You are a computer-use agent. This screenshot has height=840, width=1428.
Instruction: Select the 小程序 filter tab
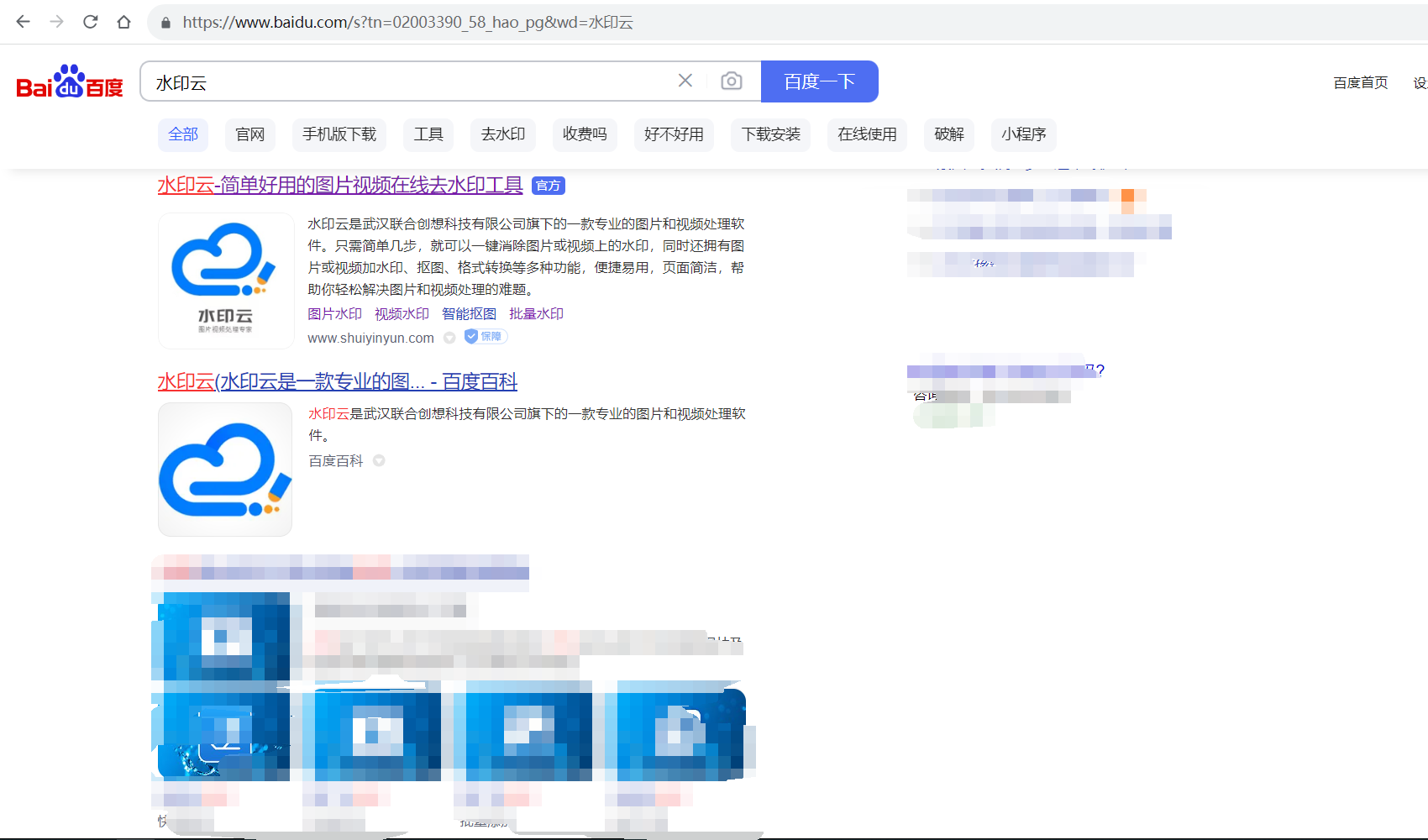pyautogui.click(x=1024, y=134)
